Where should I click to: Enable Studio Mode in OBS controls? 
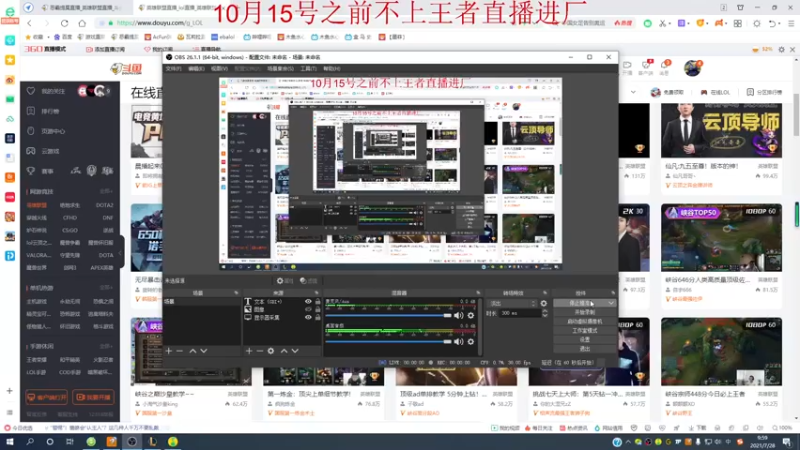click(x=585, y=331)
